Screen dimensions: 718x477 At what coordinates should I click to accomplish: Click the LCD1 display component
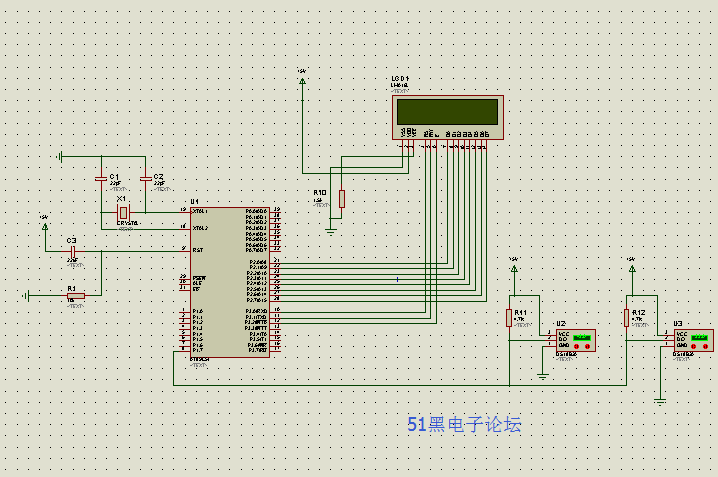click(x=446, y=113)
